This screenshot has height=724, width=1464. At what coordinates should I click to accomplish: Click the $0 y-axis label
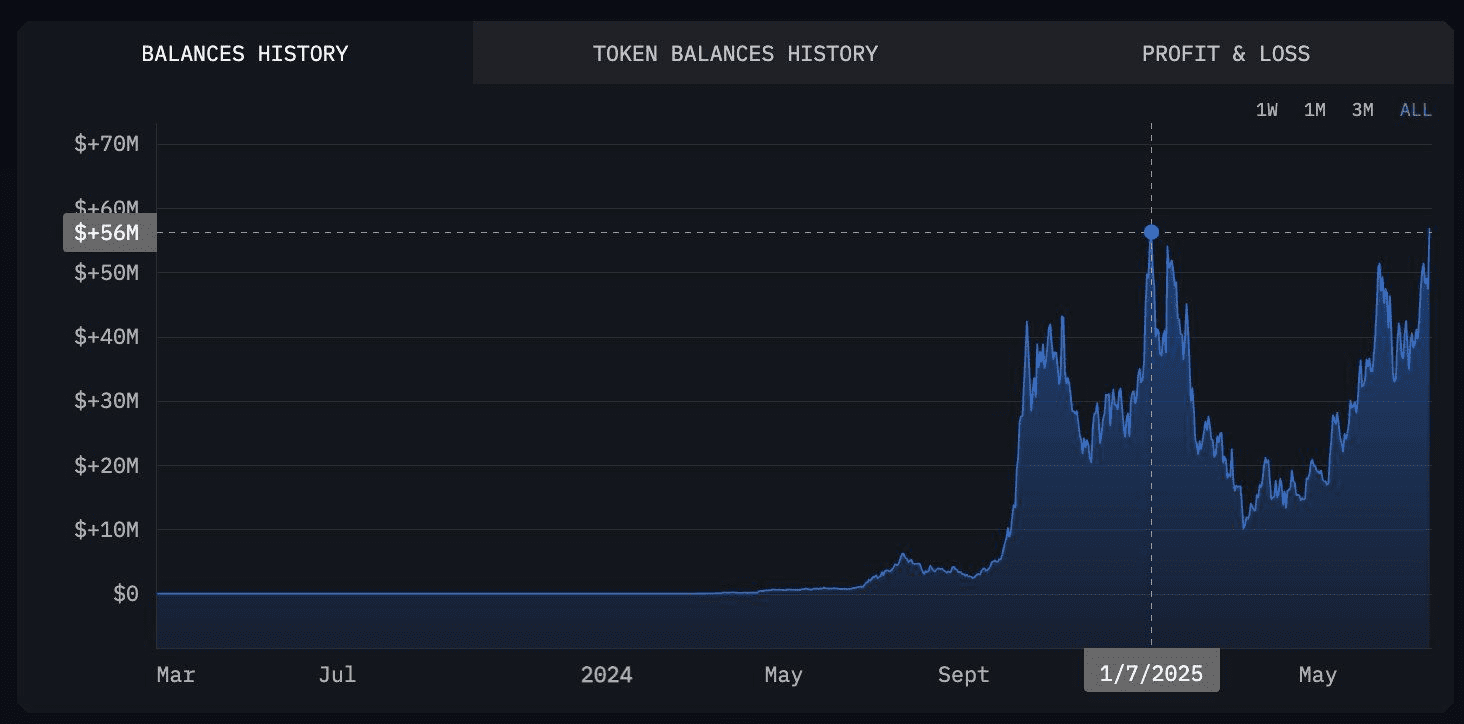(125, 594)
